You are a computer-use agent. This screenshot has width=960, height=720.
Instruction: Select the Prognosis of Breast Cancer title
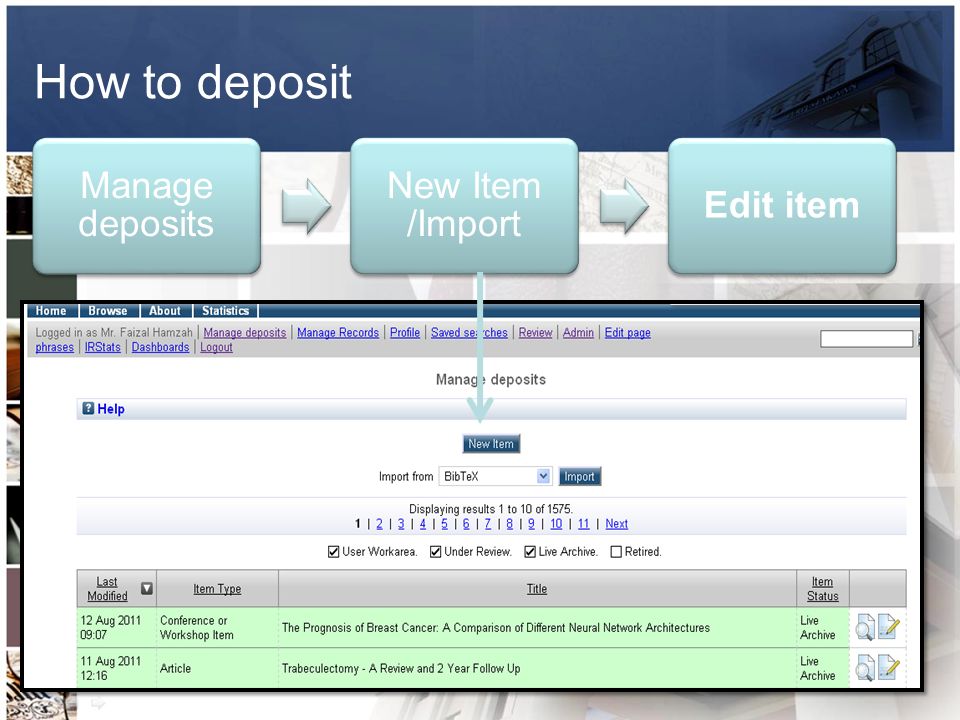click(496, 628)
